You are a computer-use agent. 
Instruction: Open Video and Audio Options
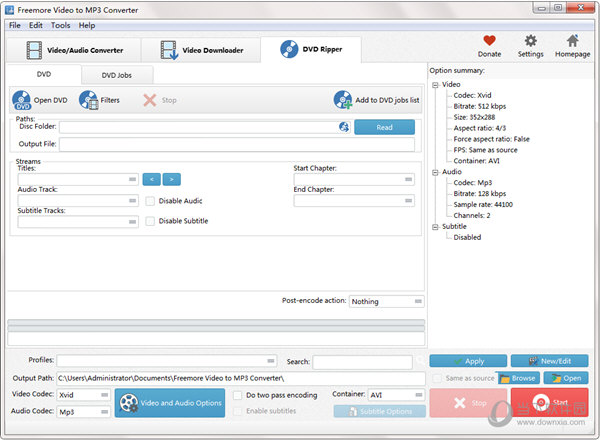170,403
